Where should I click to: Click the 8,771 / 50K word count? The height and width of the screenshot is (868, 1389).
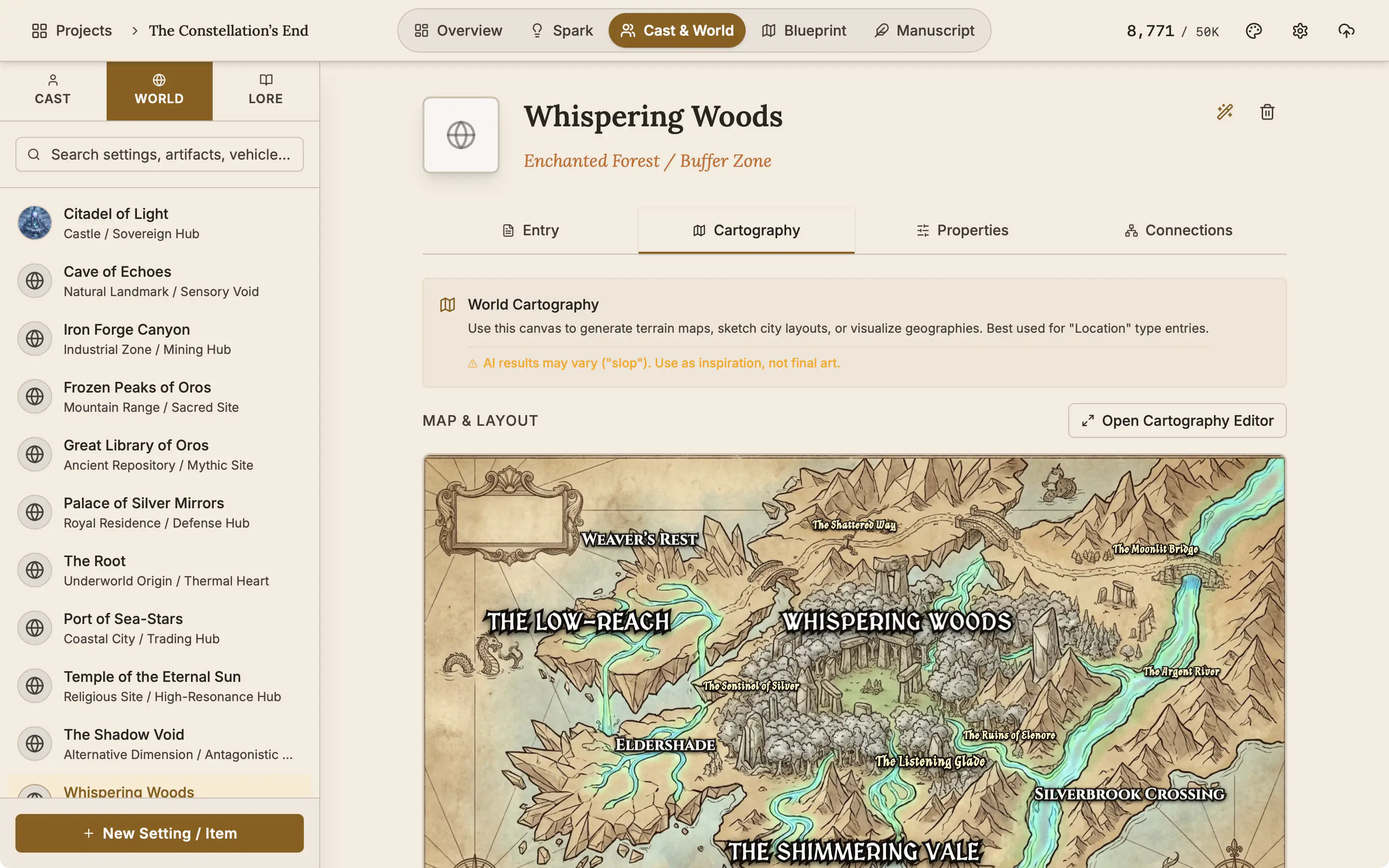point(1172,31)
